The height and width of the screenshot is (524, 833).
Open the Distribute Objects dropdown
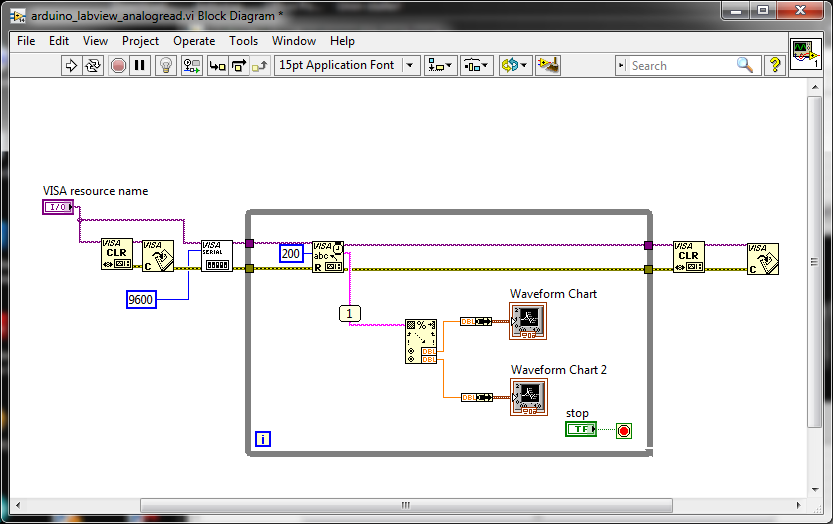click(x=477, y=65)
